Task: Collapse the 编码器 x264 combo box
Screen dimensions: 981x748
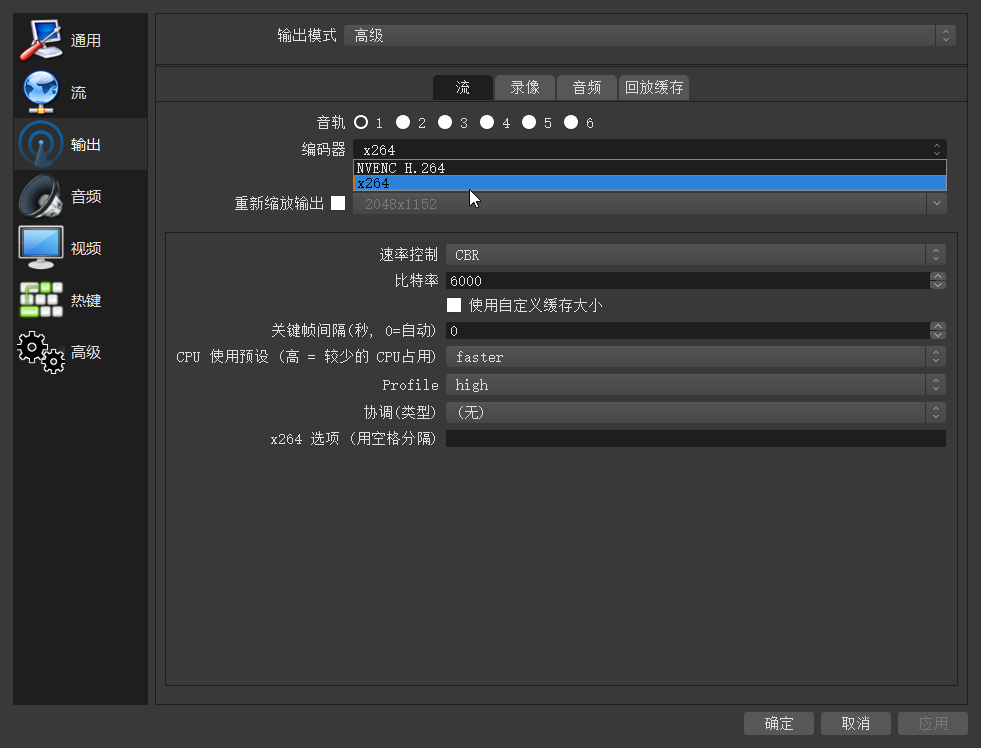Action: click(649, 149)
